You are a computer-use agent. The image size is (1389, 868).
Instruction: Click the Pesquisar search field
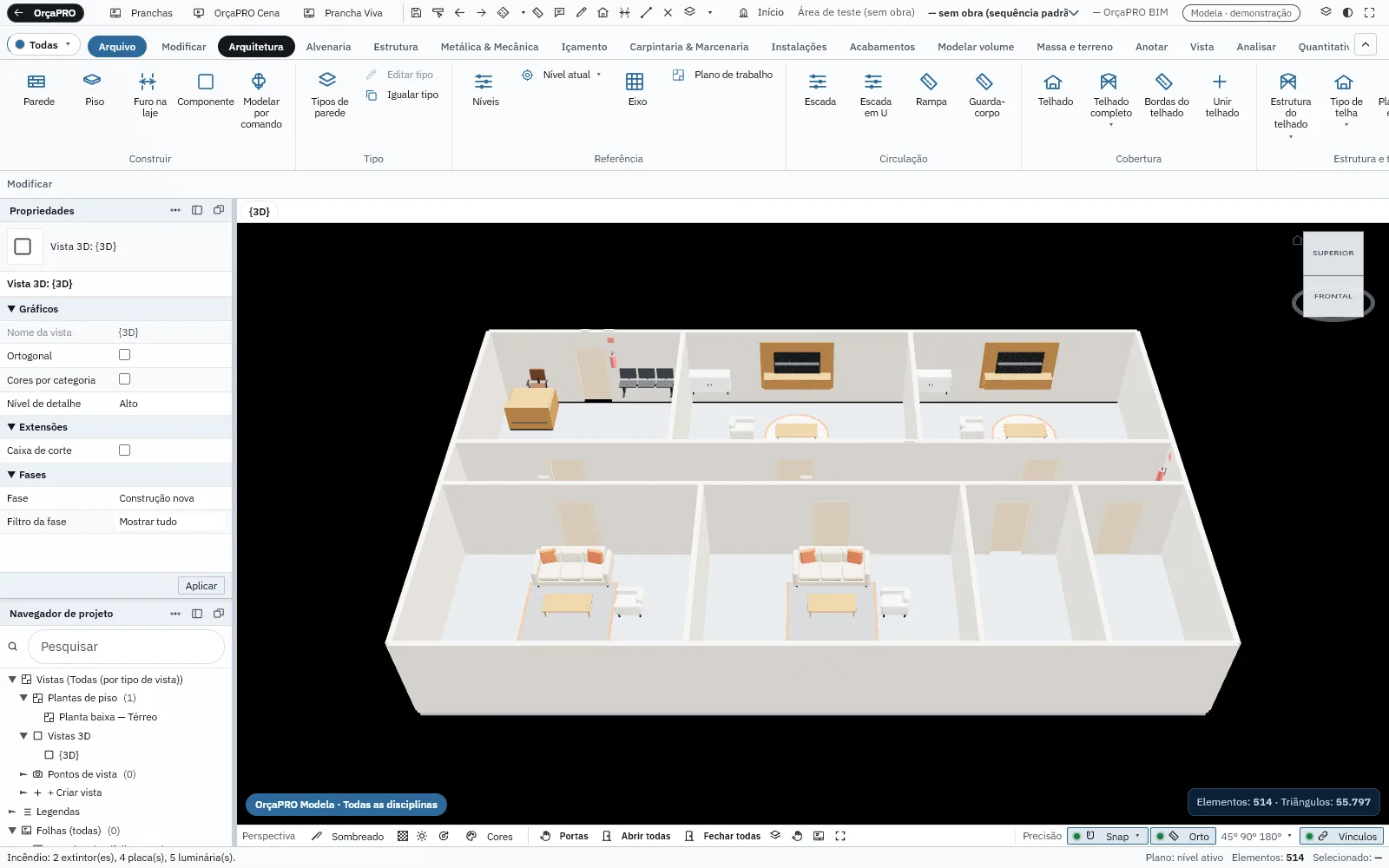pyautogui.click(x=126, y=647)
